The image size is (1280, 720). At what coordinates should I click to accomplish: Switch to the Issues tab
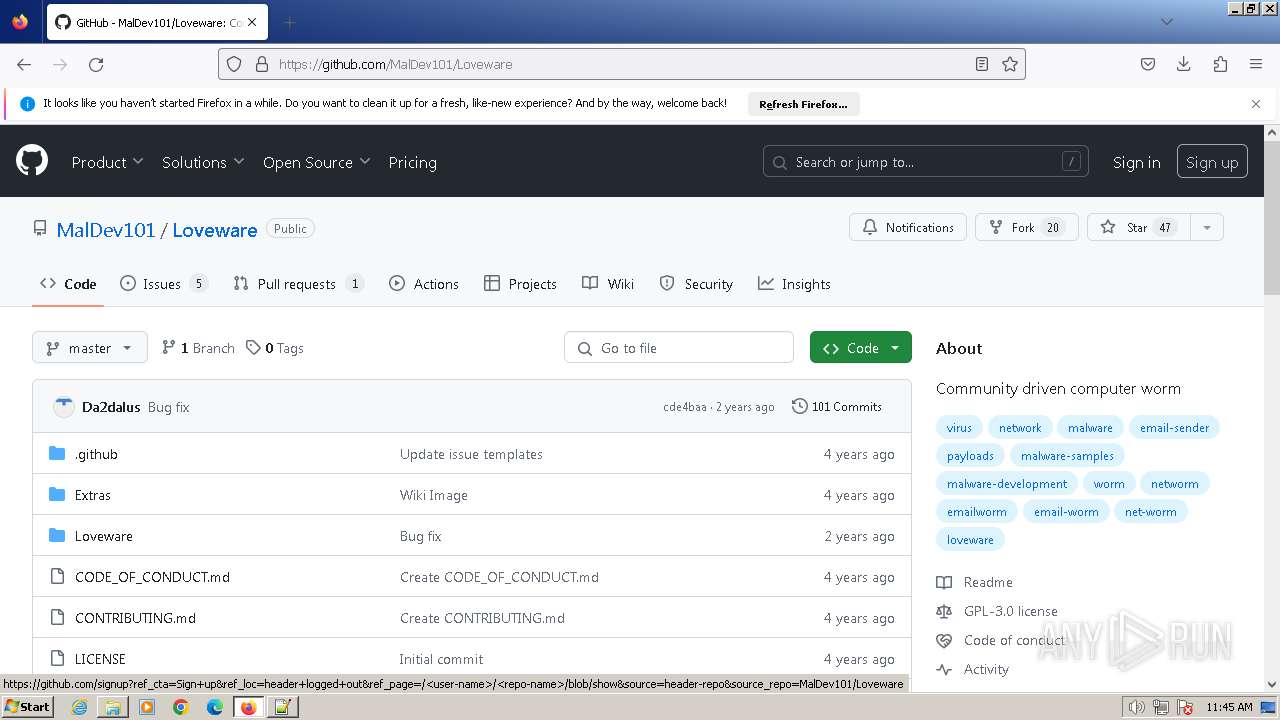tap(164, 284)
